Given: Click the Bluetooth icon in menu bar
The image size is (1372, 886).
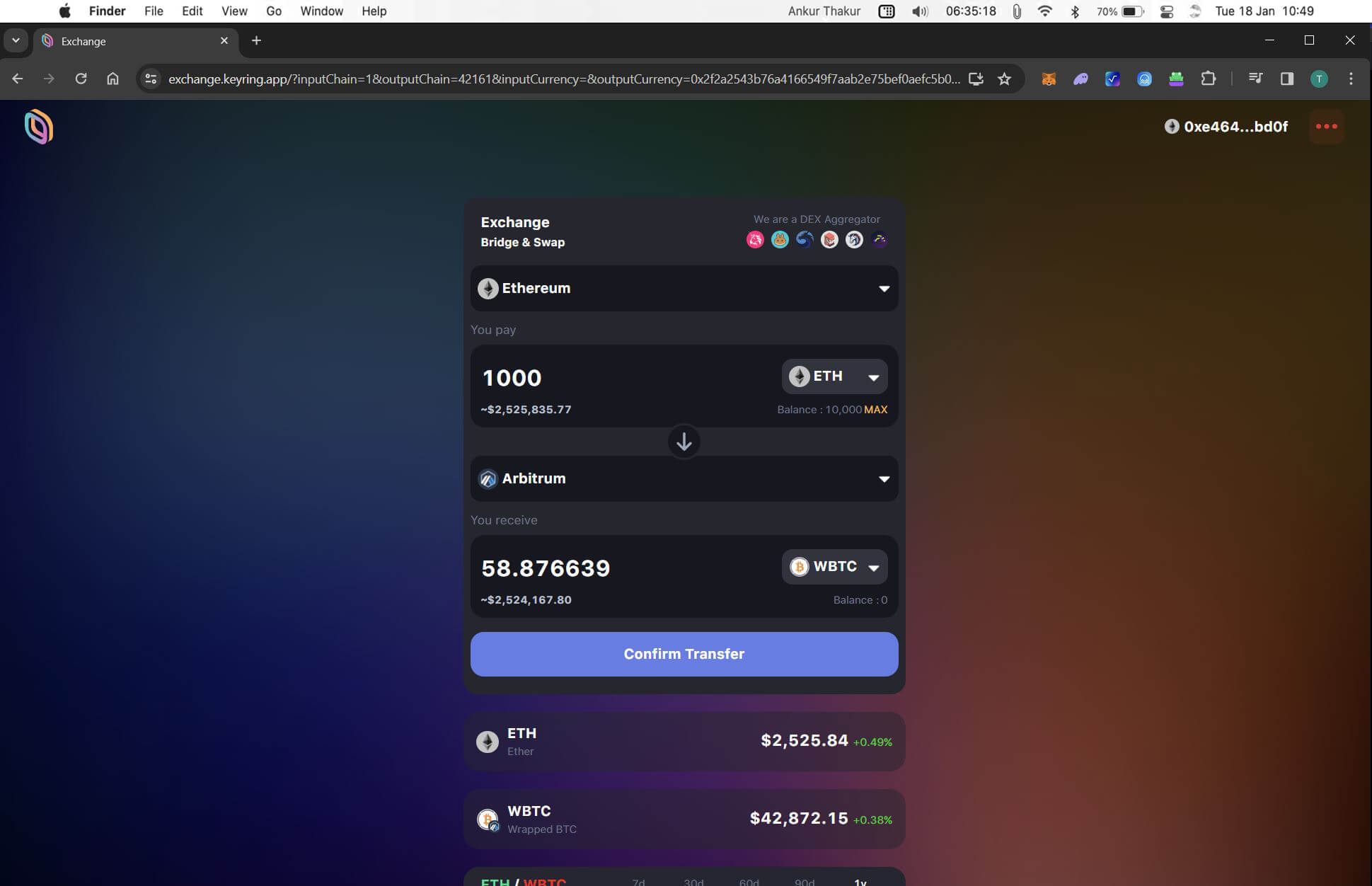Looking at the screenshot, I should tap(1075, 11).
